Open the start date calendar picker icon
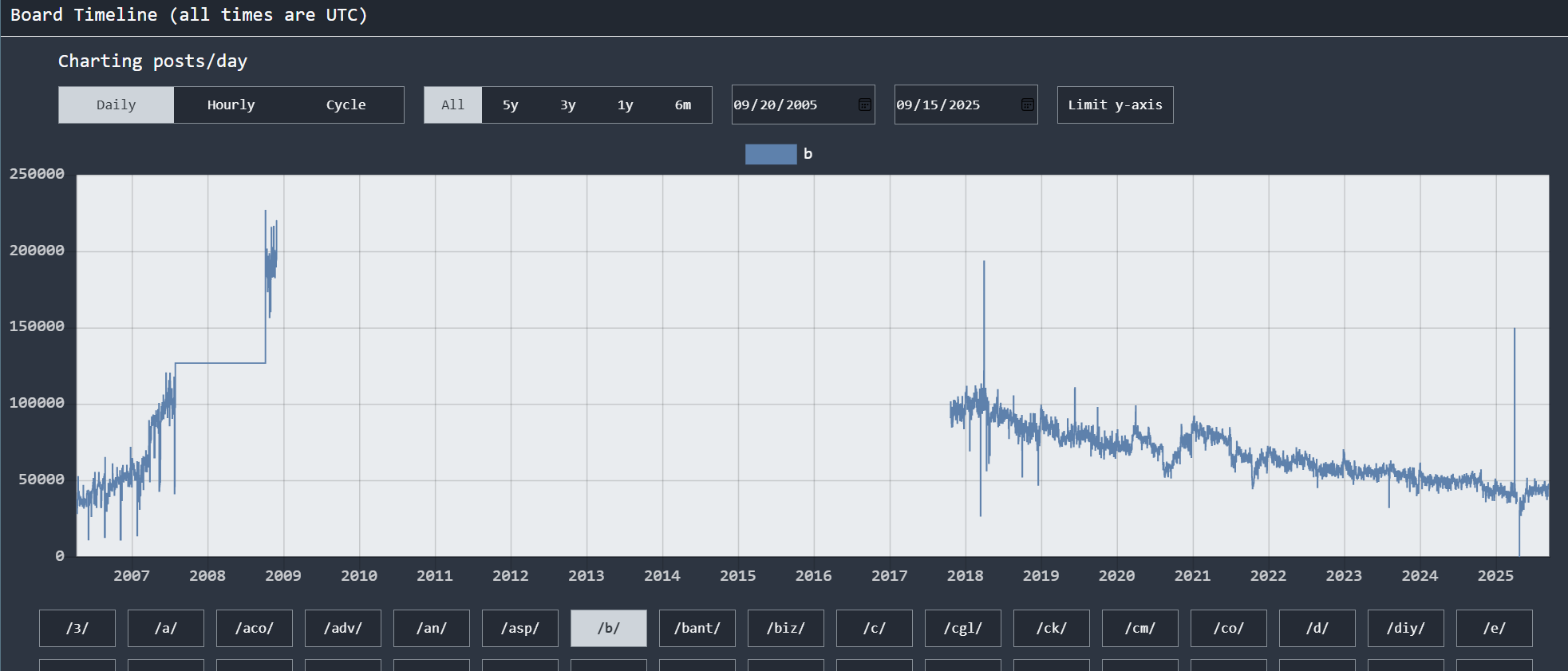Viewport: 1568px width, 671px height. pos(864,105)
